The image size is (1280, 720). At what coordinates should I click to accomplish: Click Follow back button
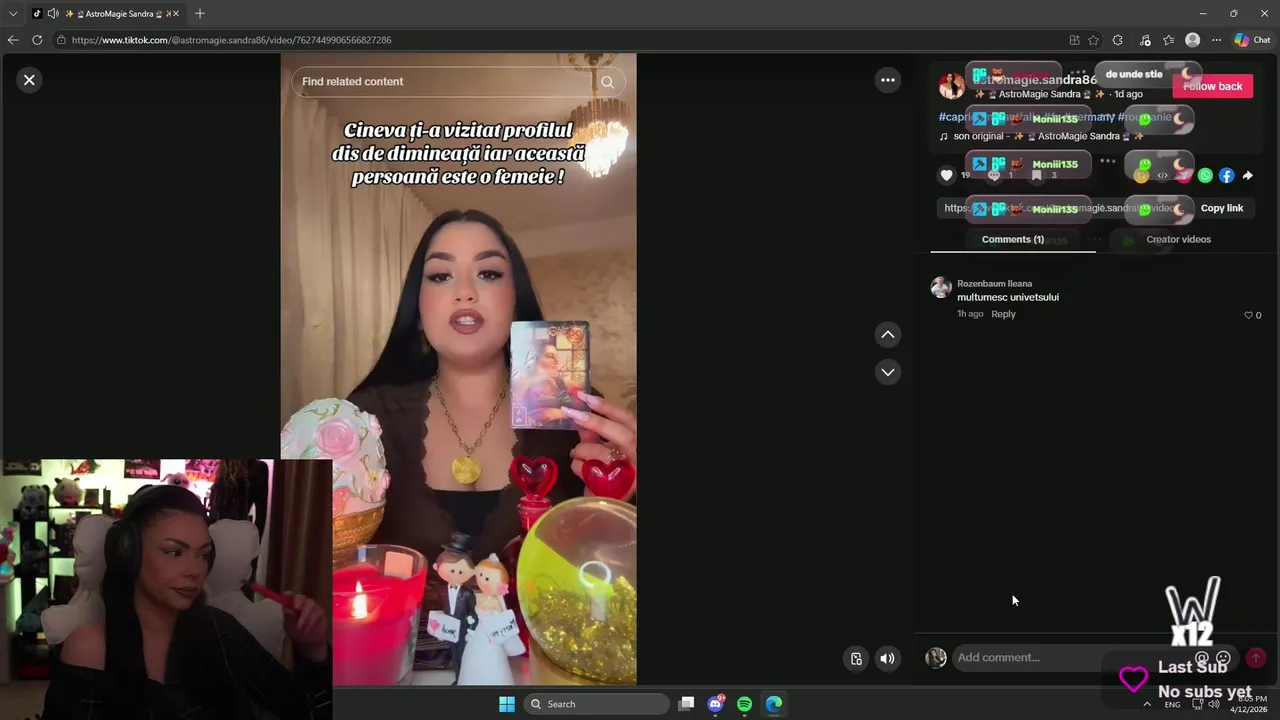[1212, 86]
